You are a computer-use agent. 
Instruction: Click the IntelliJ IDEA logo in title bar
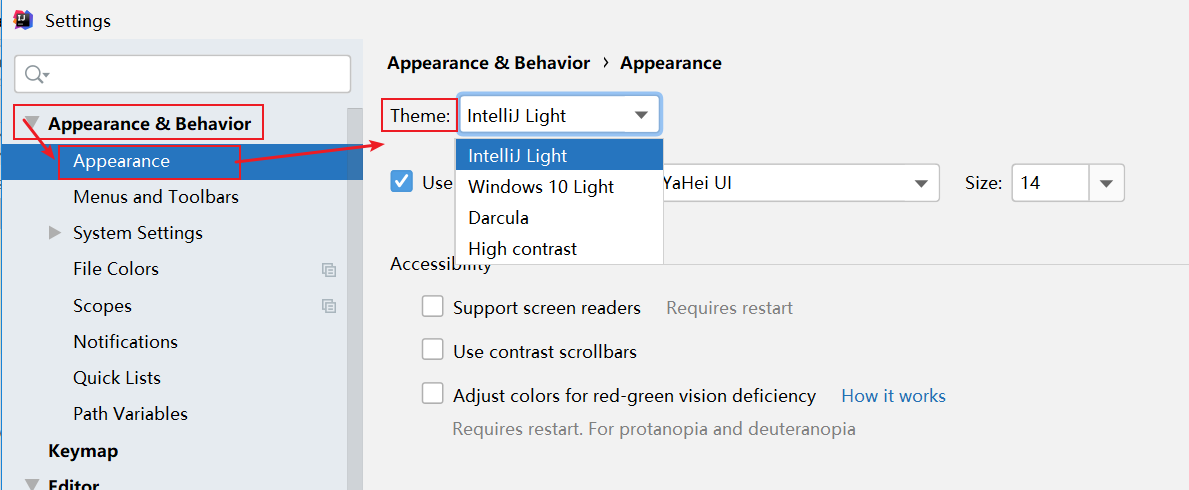(x=22, y=20)
